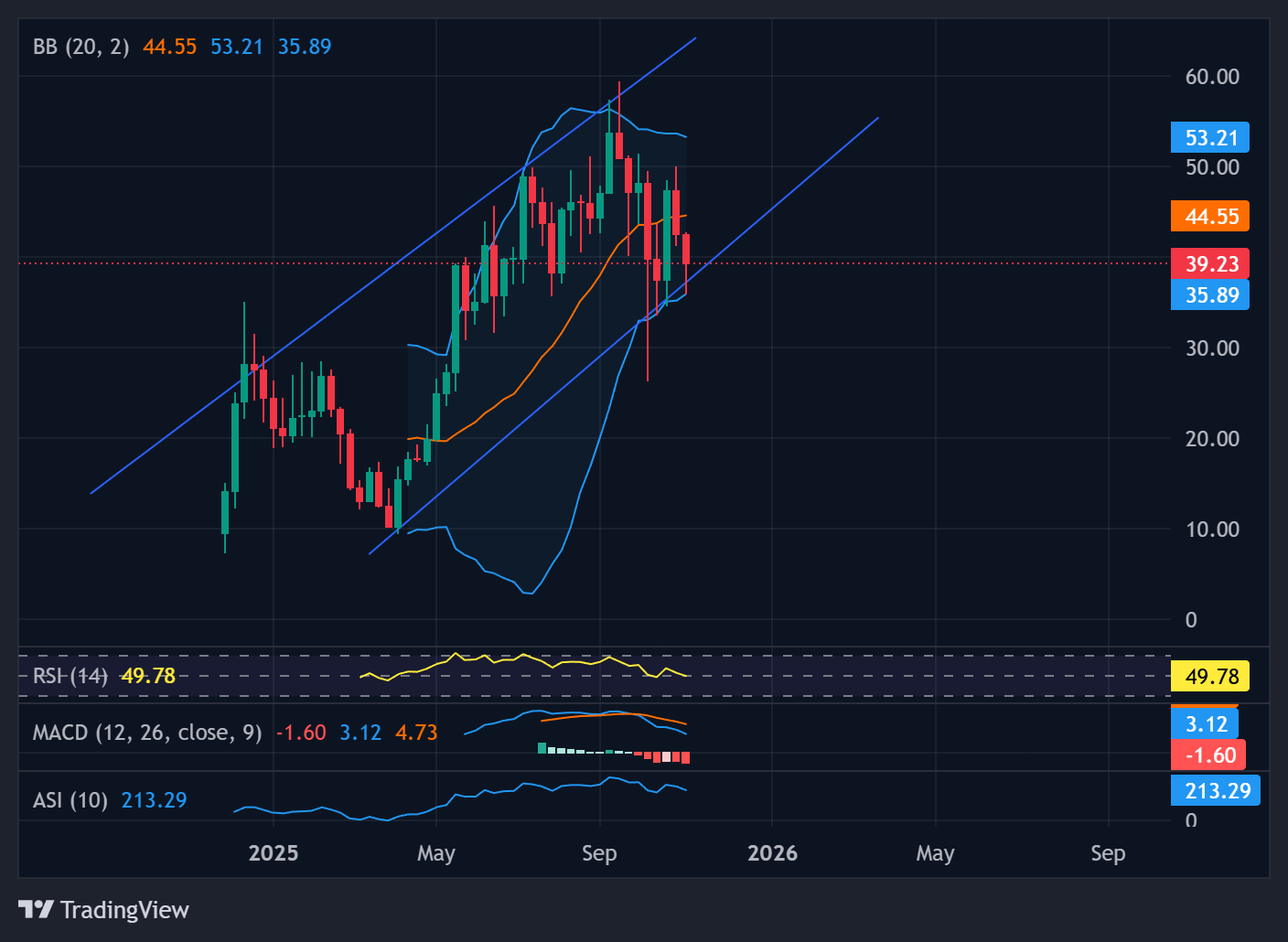Select the Sep label on the time axis
Screen dimensions: 1288x942
click(599, 852)
